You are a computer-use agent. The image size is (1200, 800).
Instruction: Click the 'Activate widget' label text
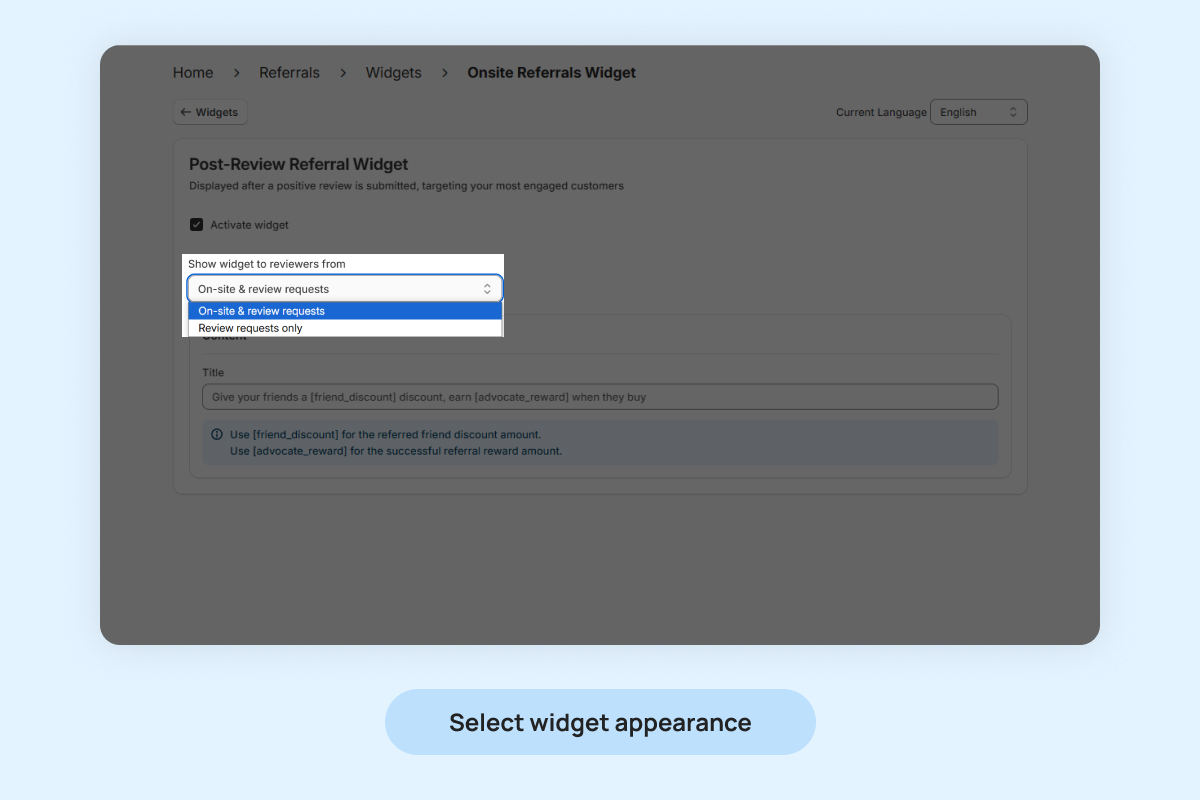click(x=249, y=225)
